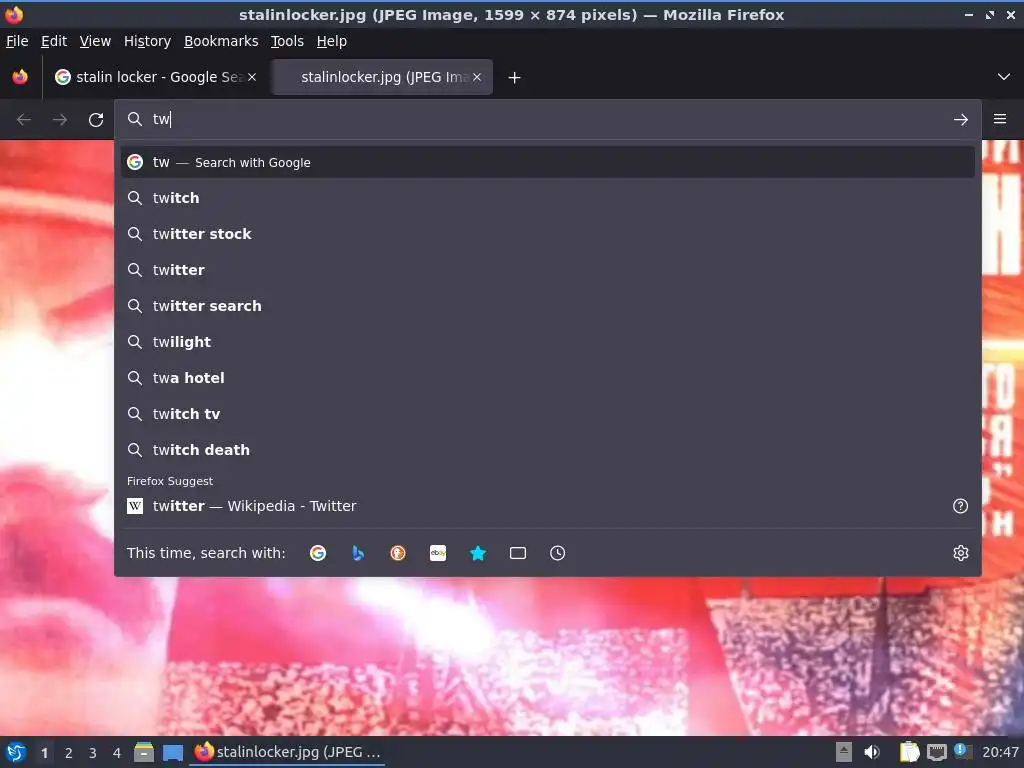Open the Bookmarks menu
This screenshot has height=768, width=1024.
[x=221, y=41]
